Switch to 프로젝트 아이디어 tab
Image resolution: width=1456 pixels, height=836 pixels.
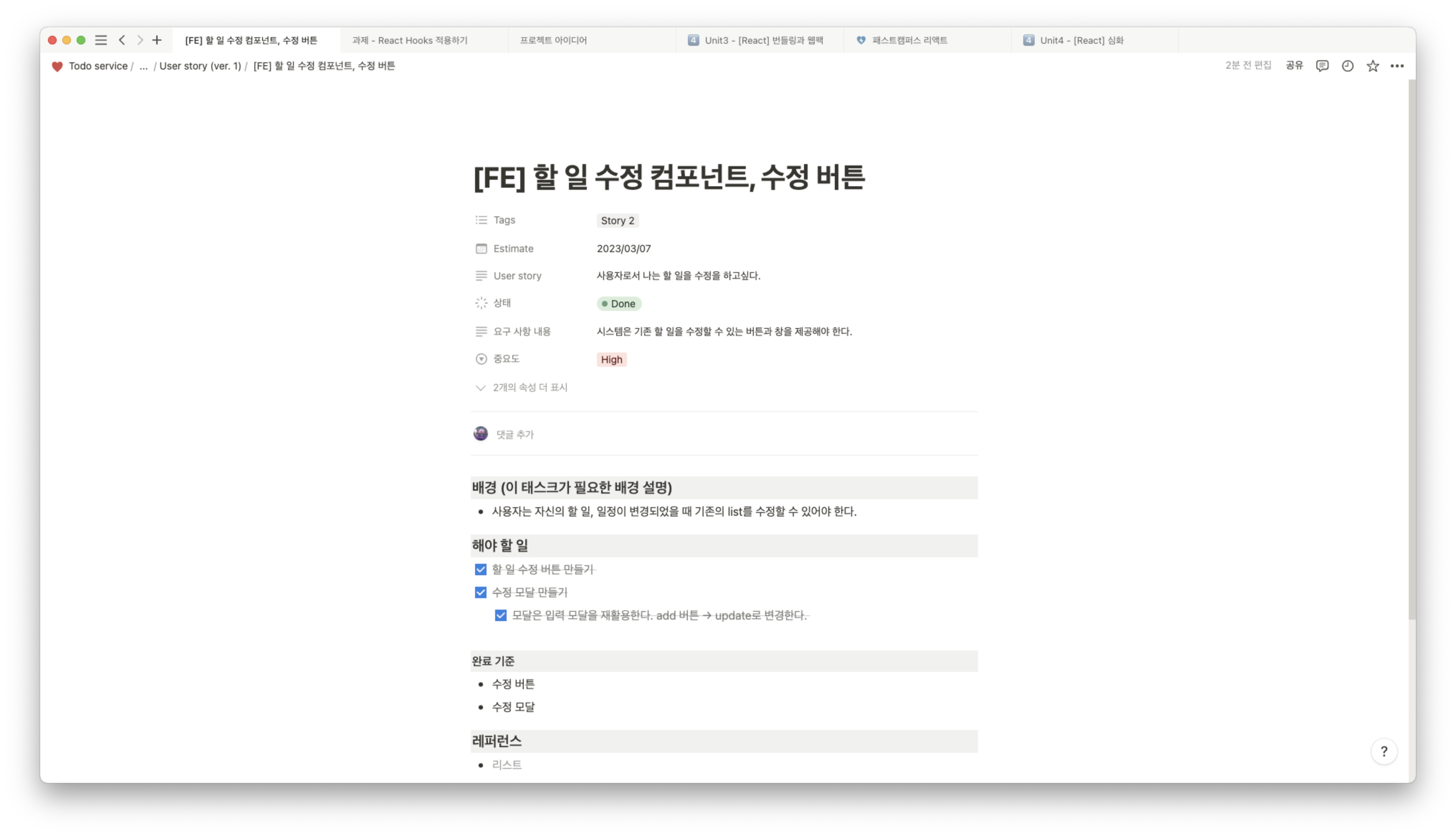(x=591, y=40)
